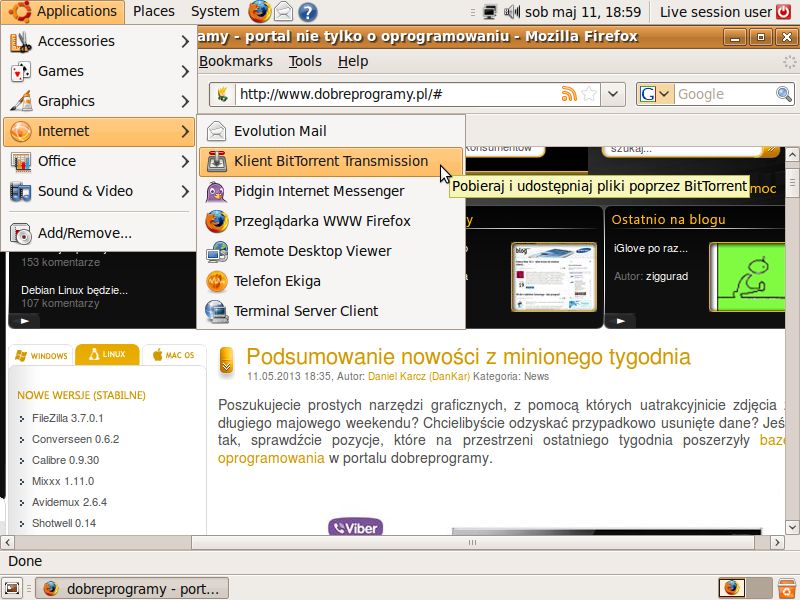Open Firefox Tools menu

[x=305, y=61]
